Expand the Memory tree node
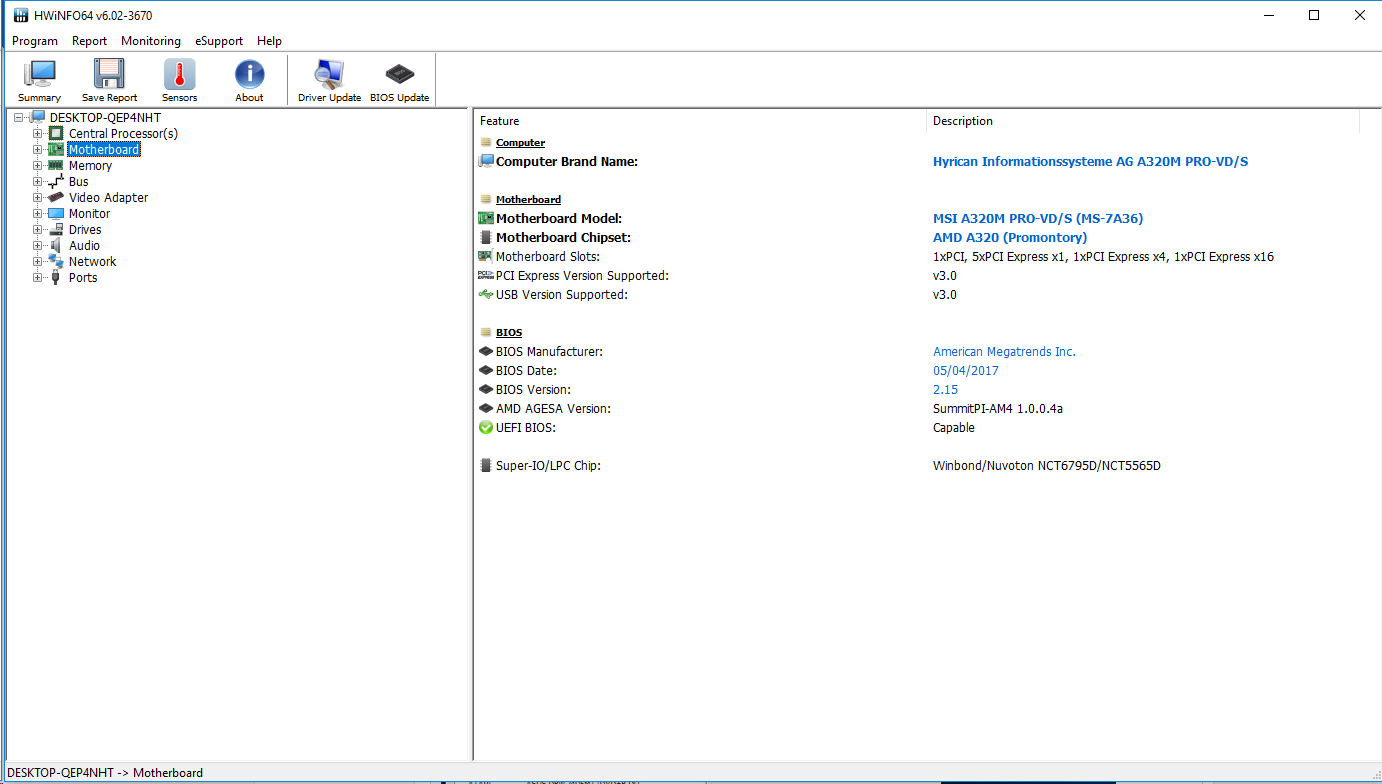 coord(38,166)
